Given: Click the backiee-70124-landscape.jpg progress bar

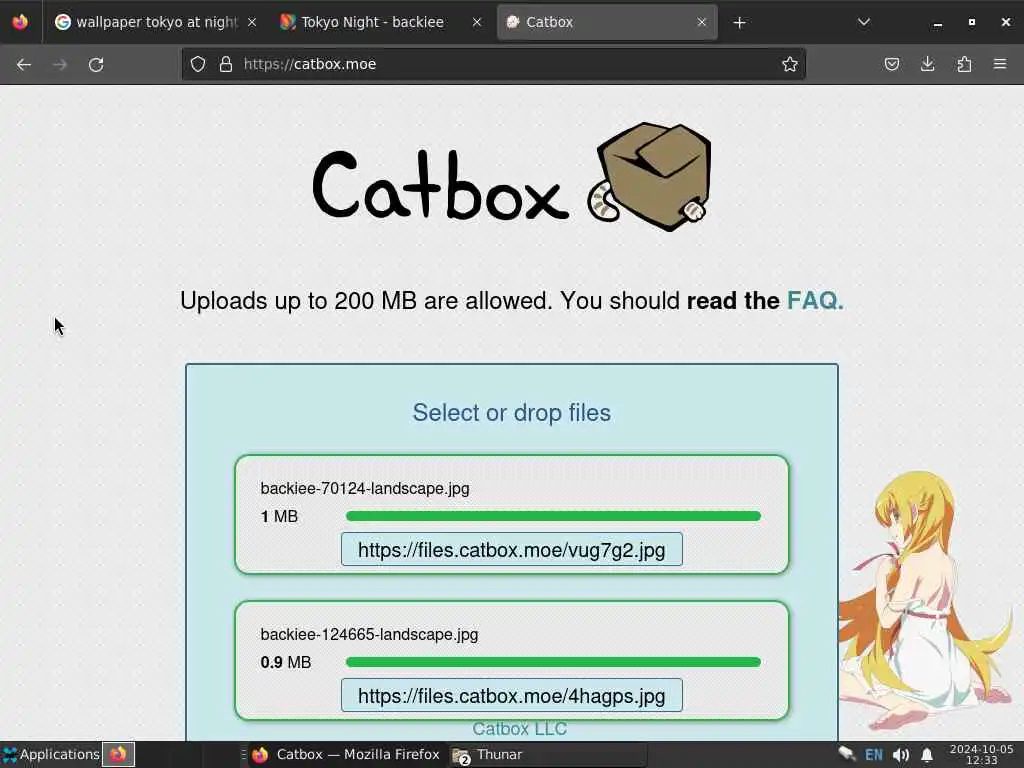Looking at the screenshot, I should pyautogui.click(x=553, y=517).
